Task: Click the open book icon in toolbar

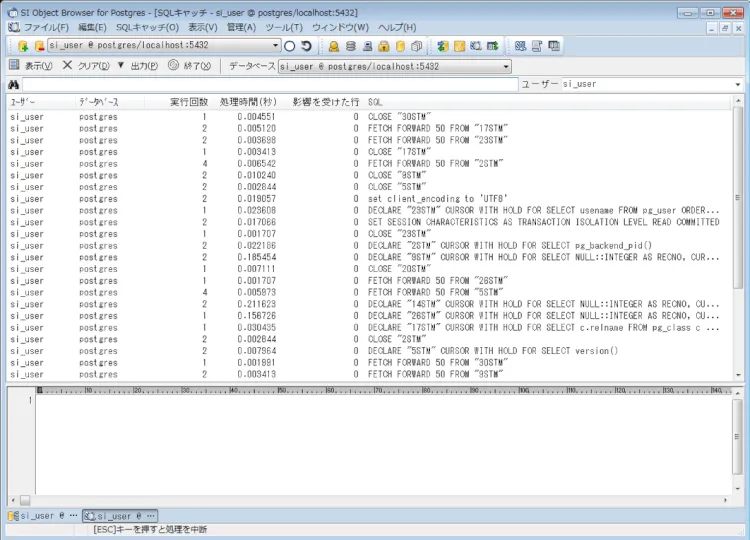Action: pyautogui.click(x=553, y=46)
